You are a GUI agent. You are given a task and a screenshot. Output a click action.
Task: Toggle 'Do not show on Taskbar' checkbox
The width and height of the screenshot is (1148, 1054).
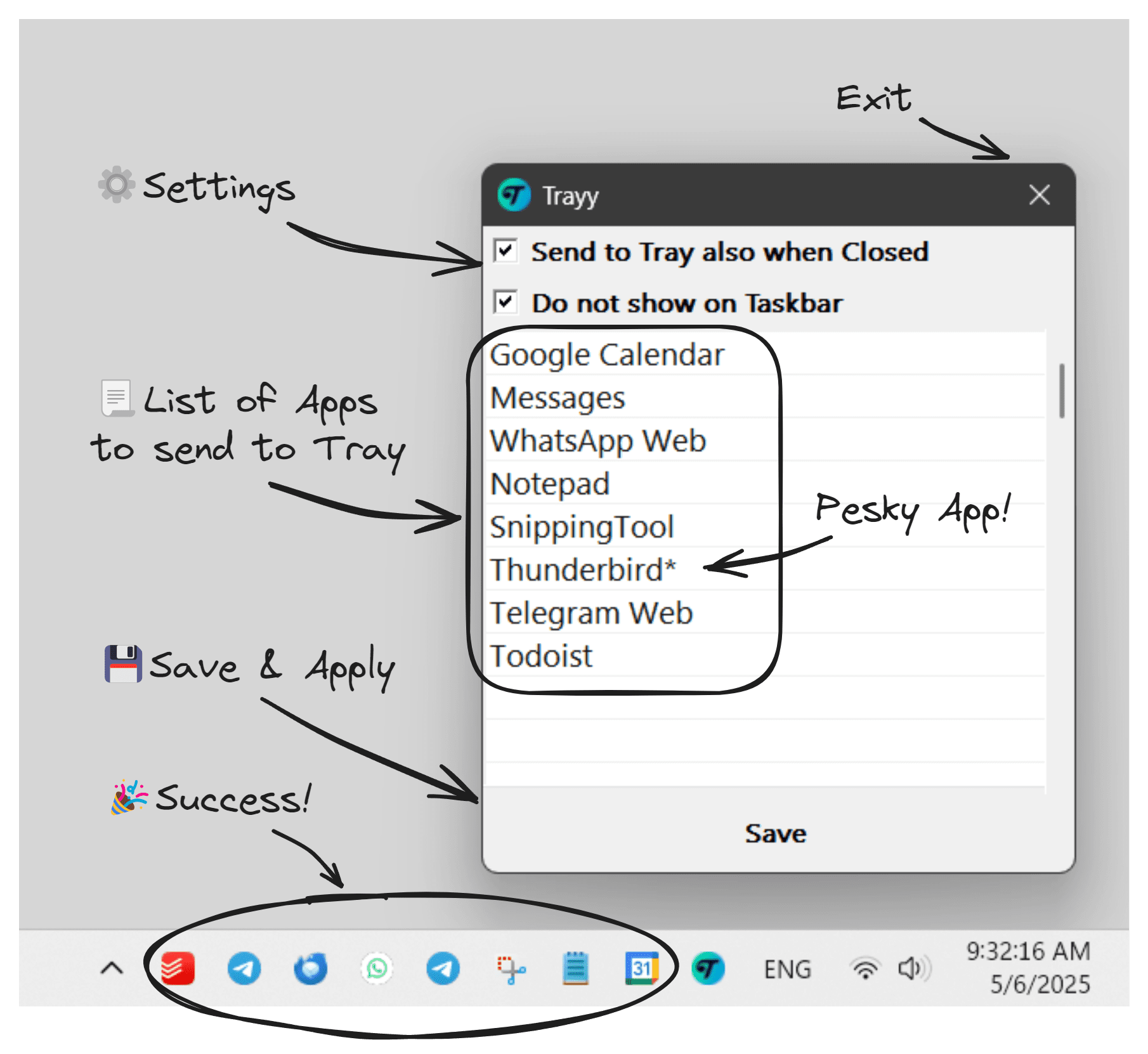506,303
